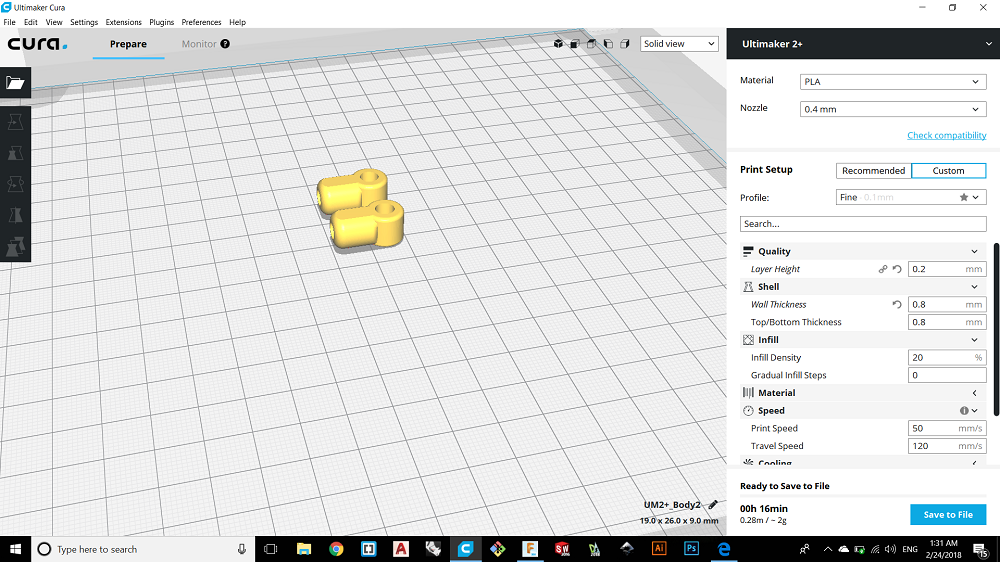This screenshot has width=1000, height=562.
Task: Switch to the Monitor tab
Action: pyautogui.click(x=199, y=44)
